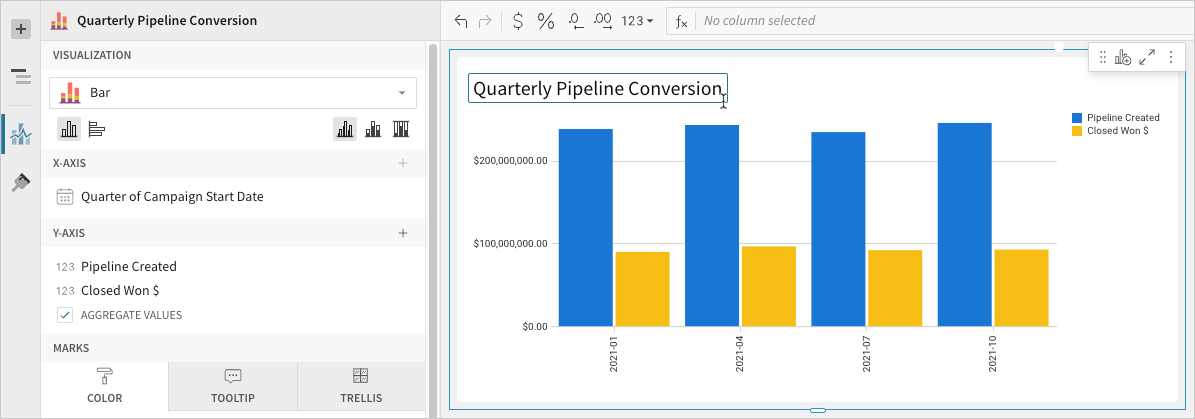
Task: Select the stacked bar layout option
Action: click(x=373, y=128)
